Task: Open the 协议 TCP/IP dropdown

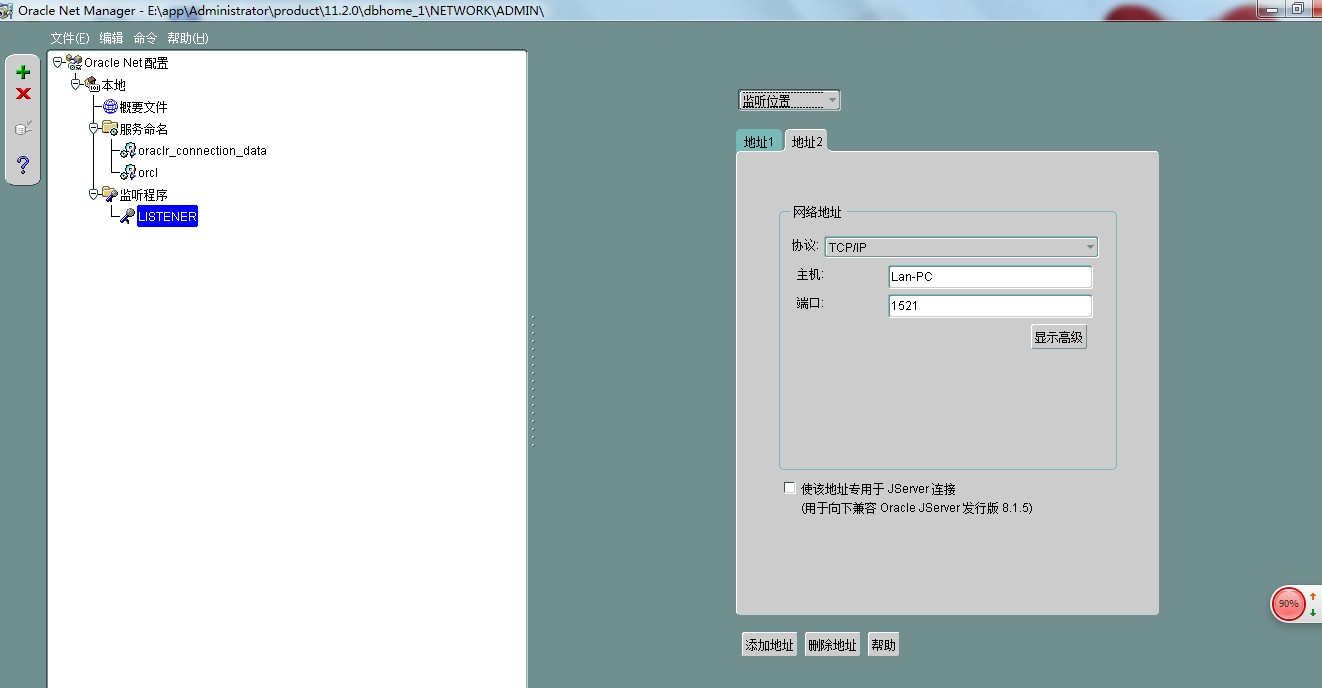Action: point(961,247)
